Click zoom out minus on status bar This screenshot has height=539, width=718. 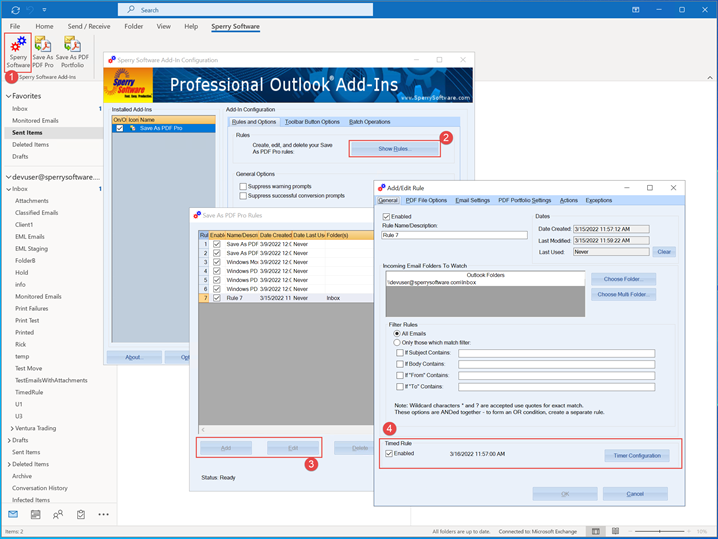pyautogui.click(x=630, y=531)
